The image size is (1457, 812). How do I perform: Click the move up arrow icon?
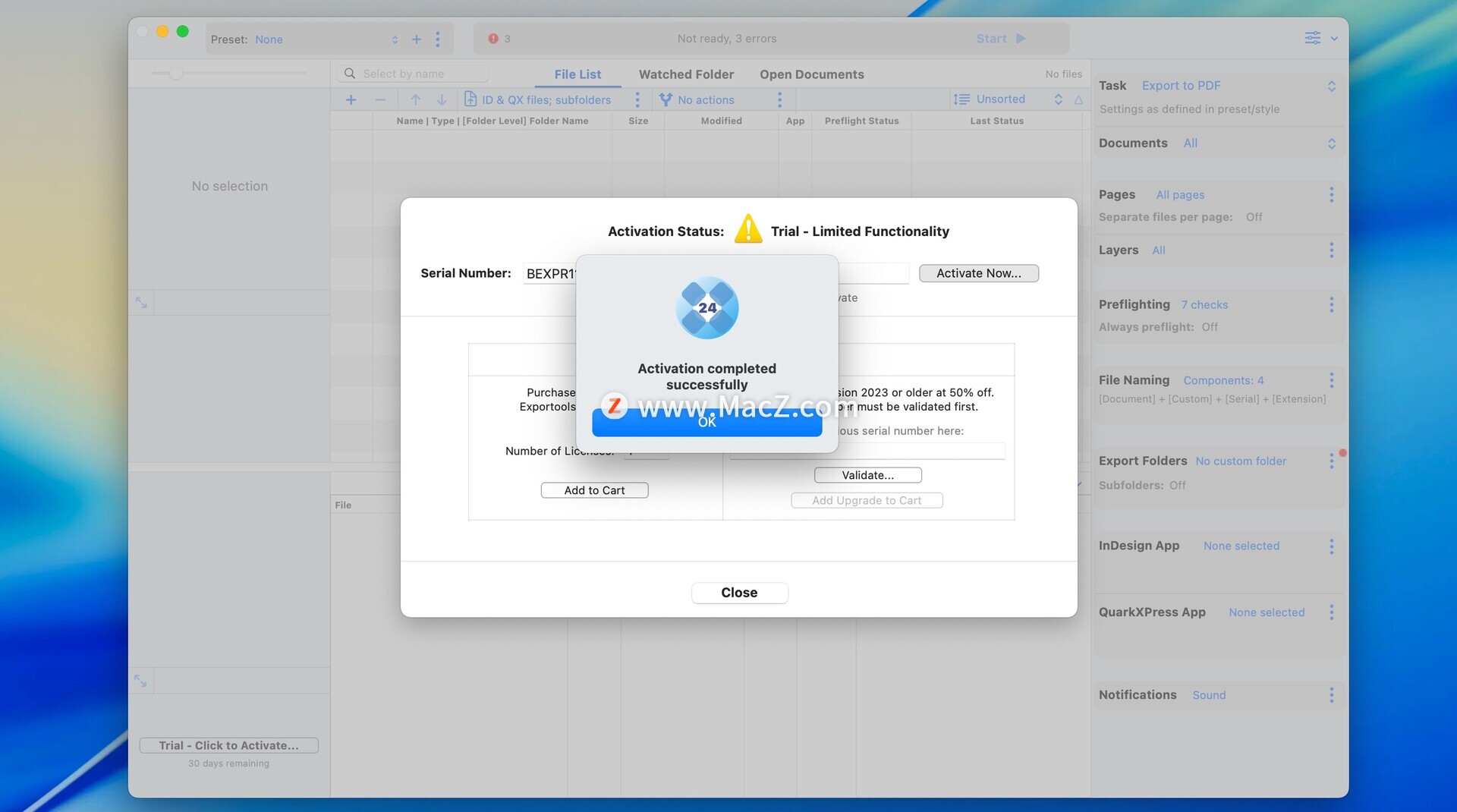point(415,99)
